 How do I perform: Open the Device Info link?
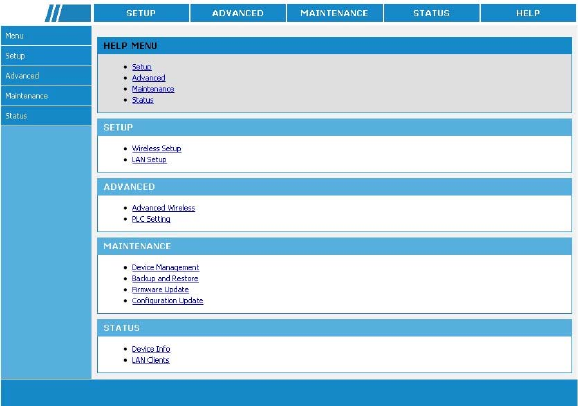pos(151,349)
